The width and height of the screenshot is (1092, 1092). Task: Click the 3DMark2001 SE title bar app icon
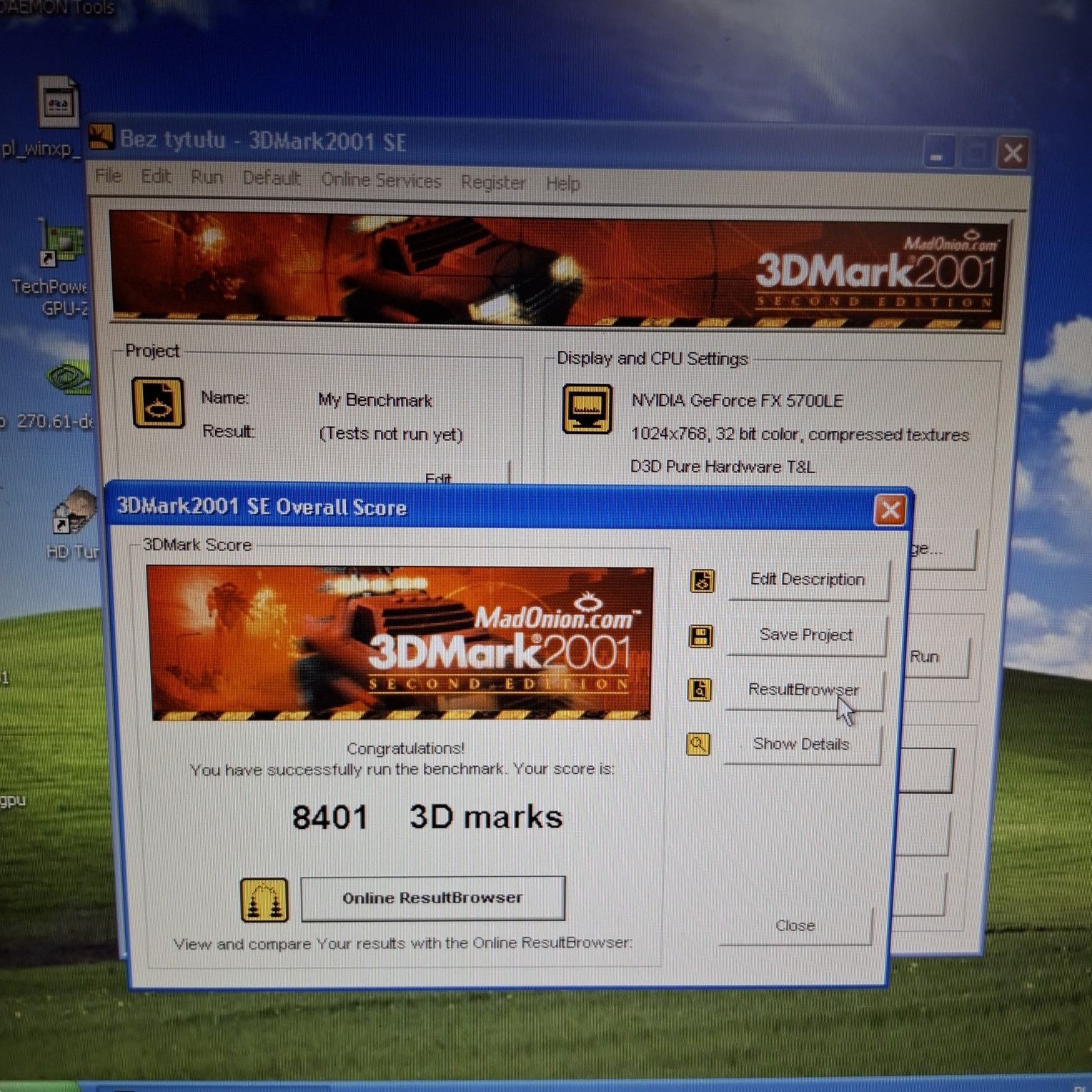(101, 136)
